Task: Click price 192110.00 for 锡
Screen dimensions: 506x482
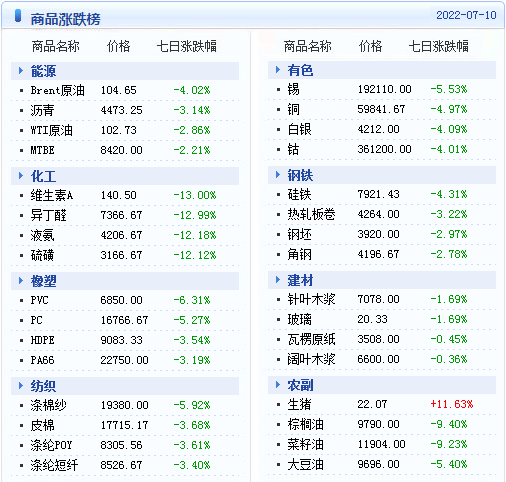Action: point(384,89)
